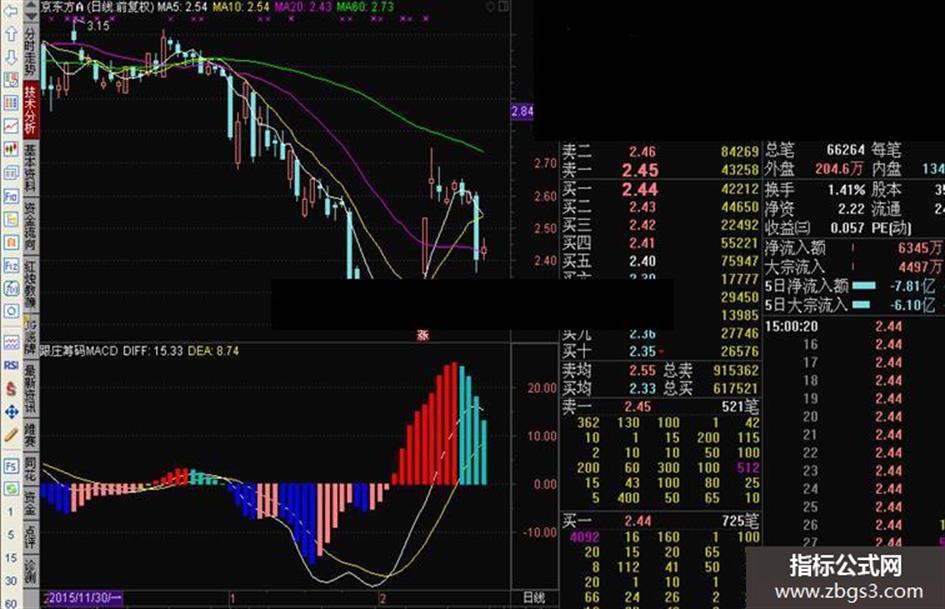Screen dimensions: 945x609
Task: Open the line chart icon in the left toolbar
Action: (11, 125)
